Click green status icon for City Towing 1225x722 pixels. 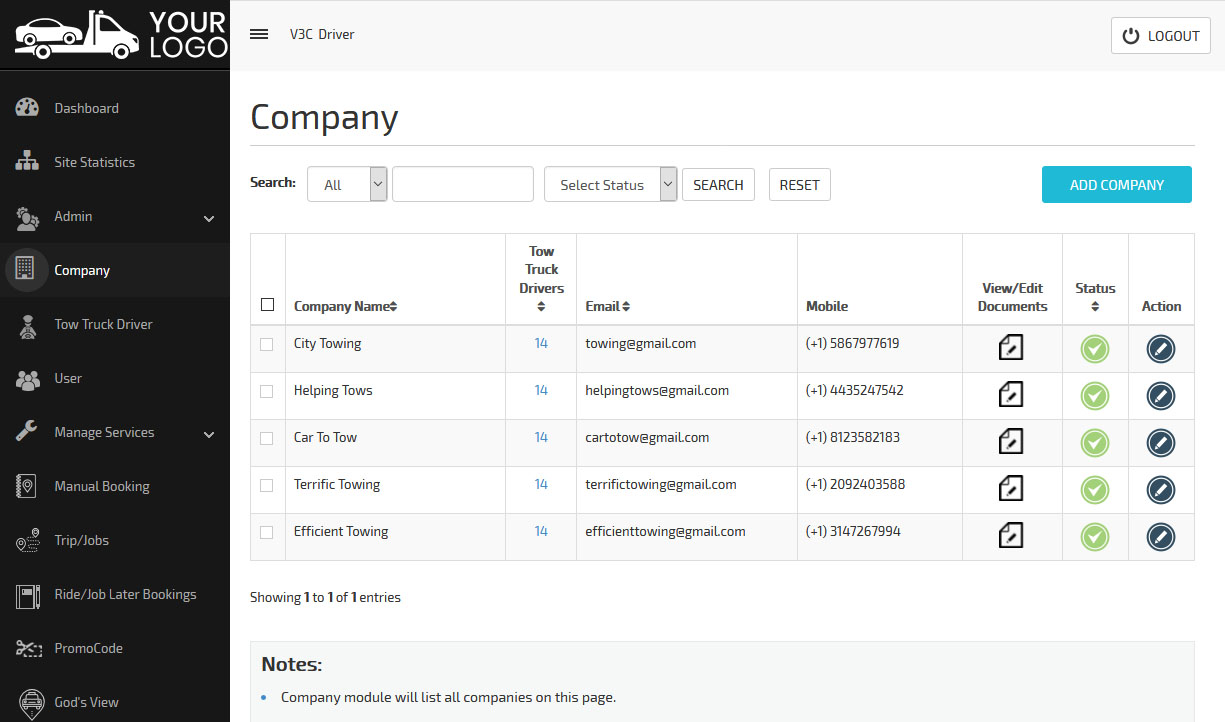coord(1094,349)
